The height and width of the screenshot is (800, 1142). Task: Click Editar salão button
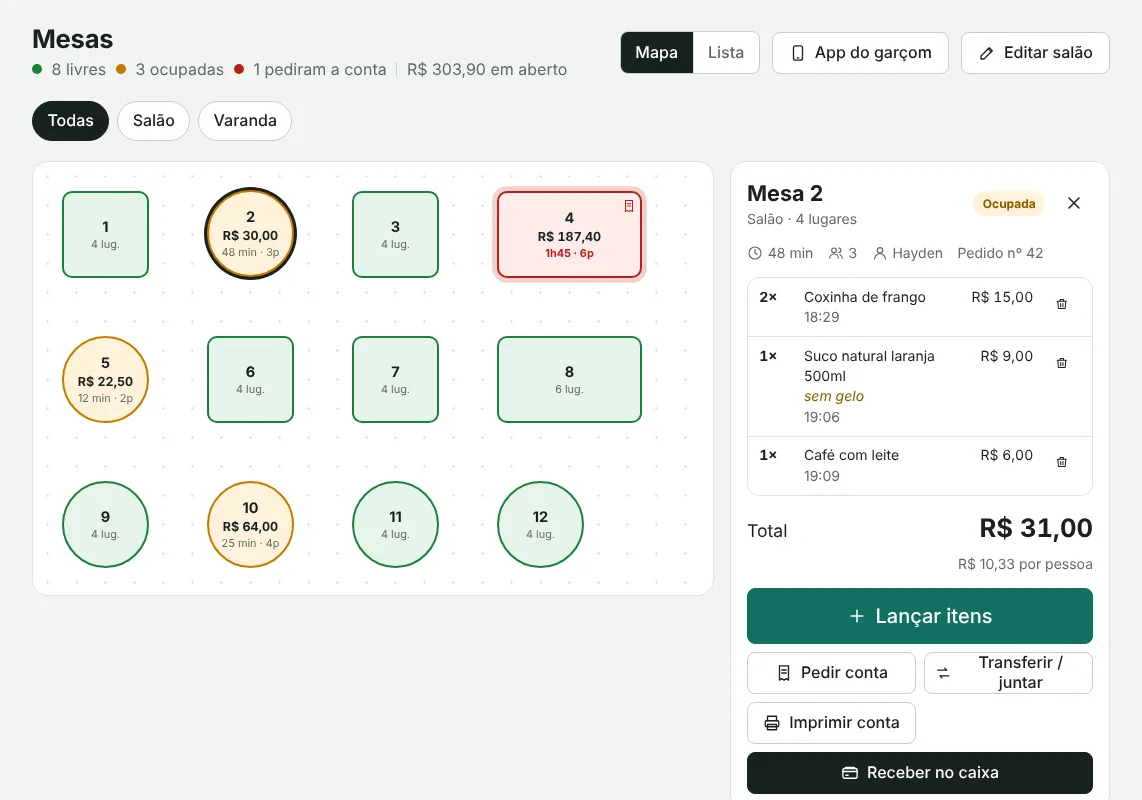tap(1035, 52)
